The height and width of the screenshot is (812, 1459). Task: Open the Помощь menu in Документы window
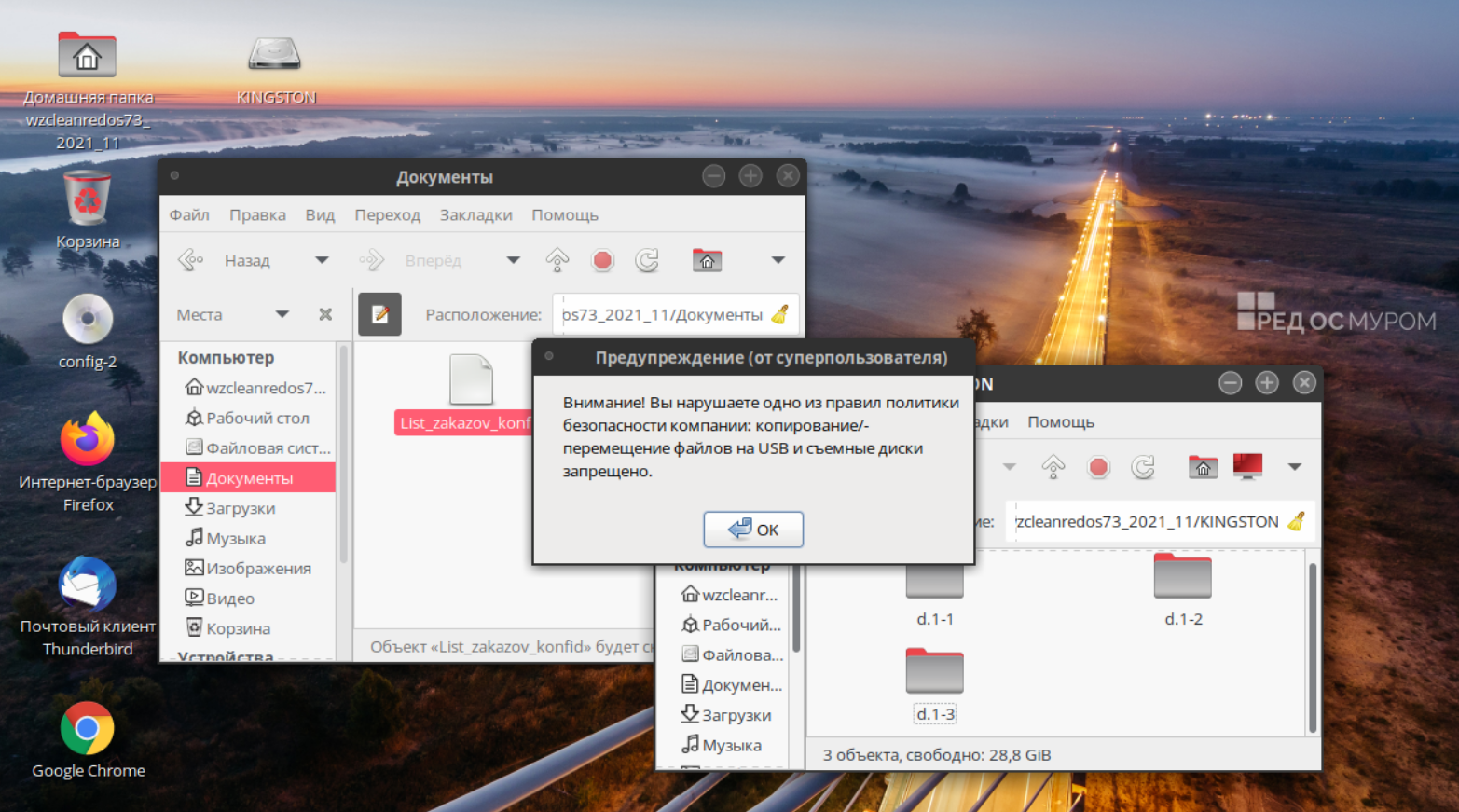click(x=565, y=214)
